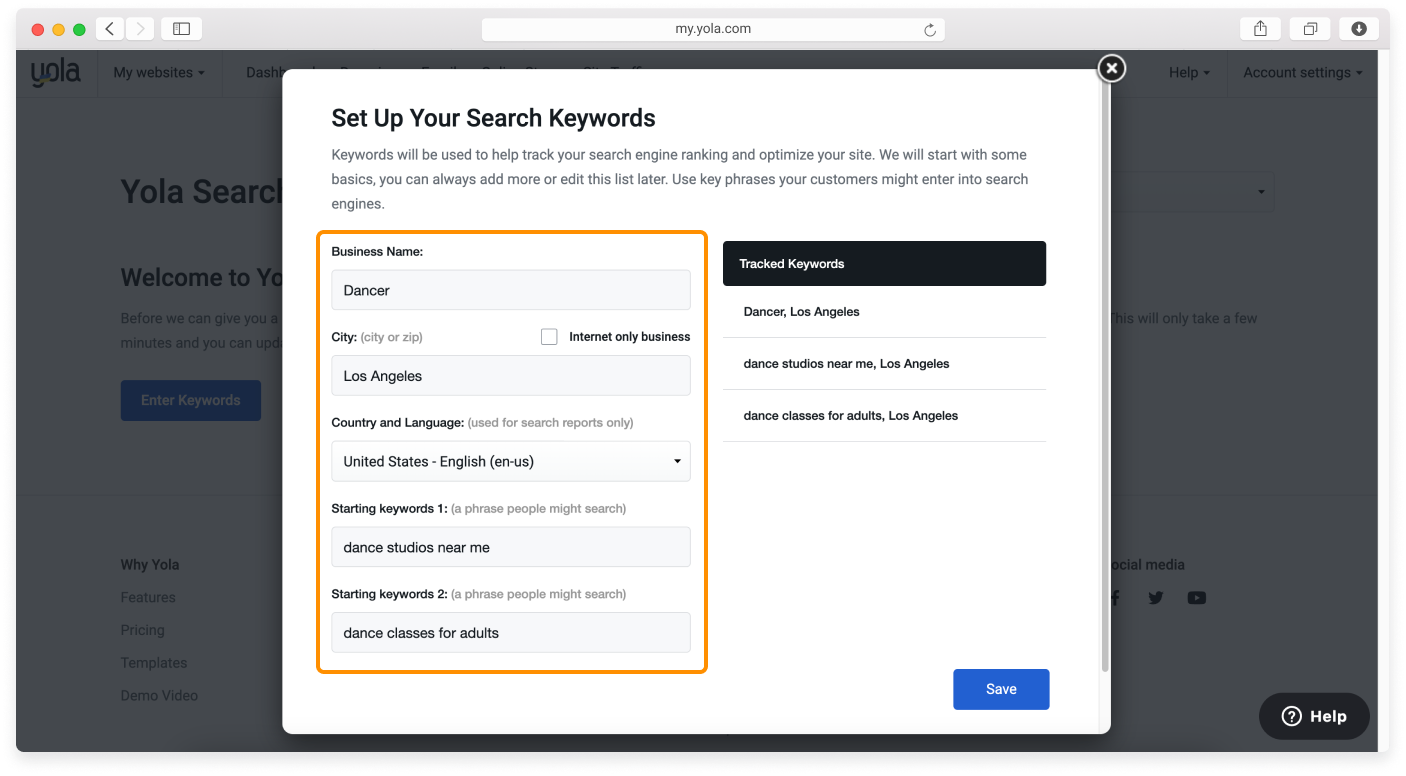Close the keyword setup dialog with the X icon

(x=1111, y=68)
